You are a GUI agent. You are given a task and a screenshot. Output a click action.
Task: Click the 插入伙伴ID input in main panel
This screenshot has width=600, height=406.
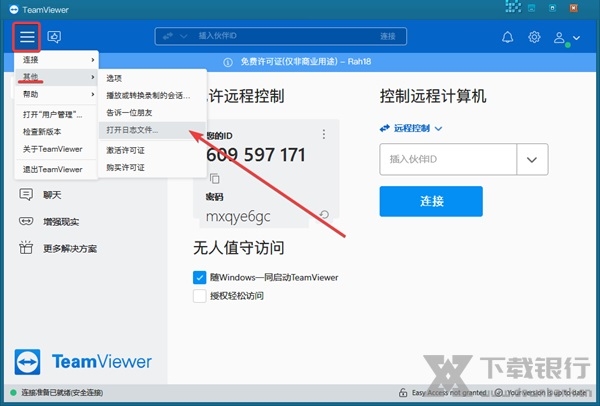point(448,159)
